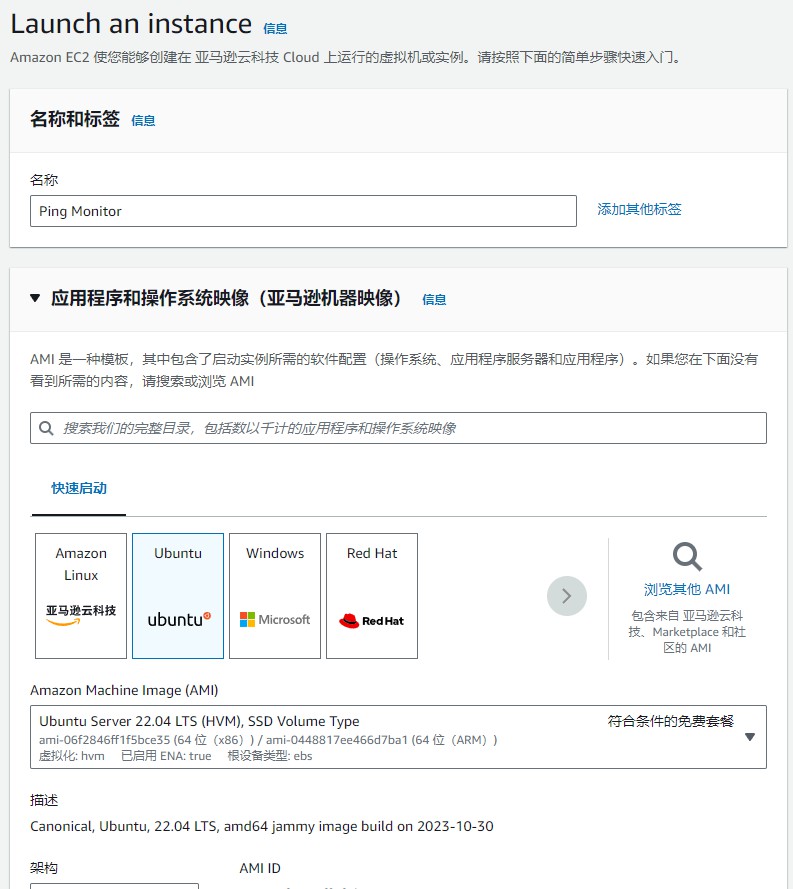
Task: Click the ami-06f2846ff1f5bce35 ID text line
Action: click(268, 740)
